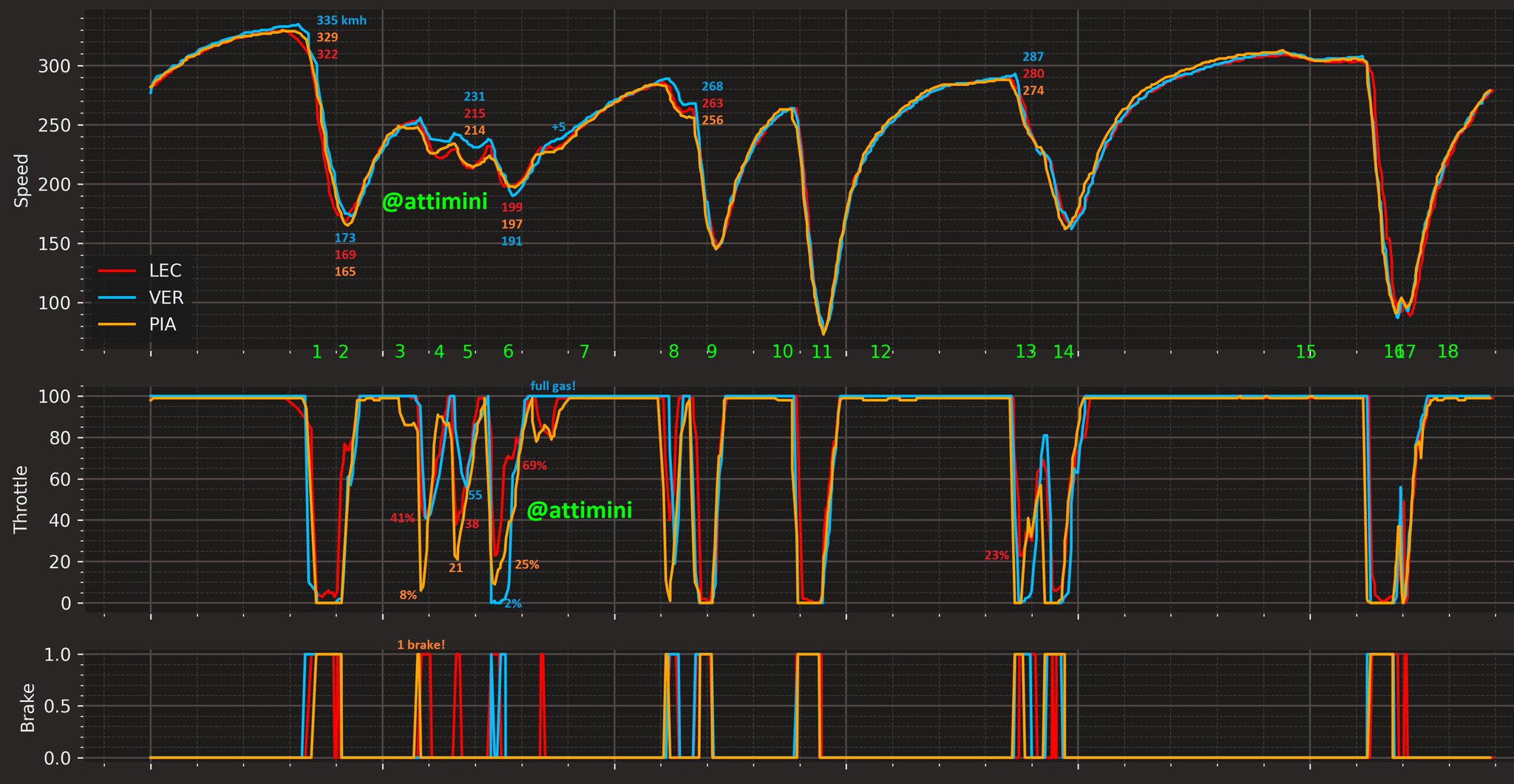Click the @attimini watermark on the throttle chart
This screenshot has height=784, width=1514.
tap(580, 510)
